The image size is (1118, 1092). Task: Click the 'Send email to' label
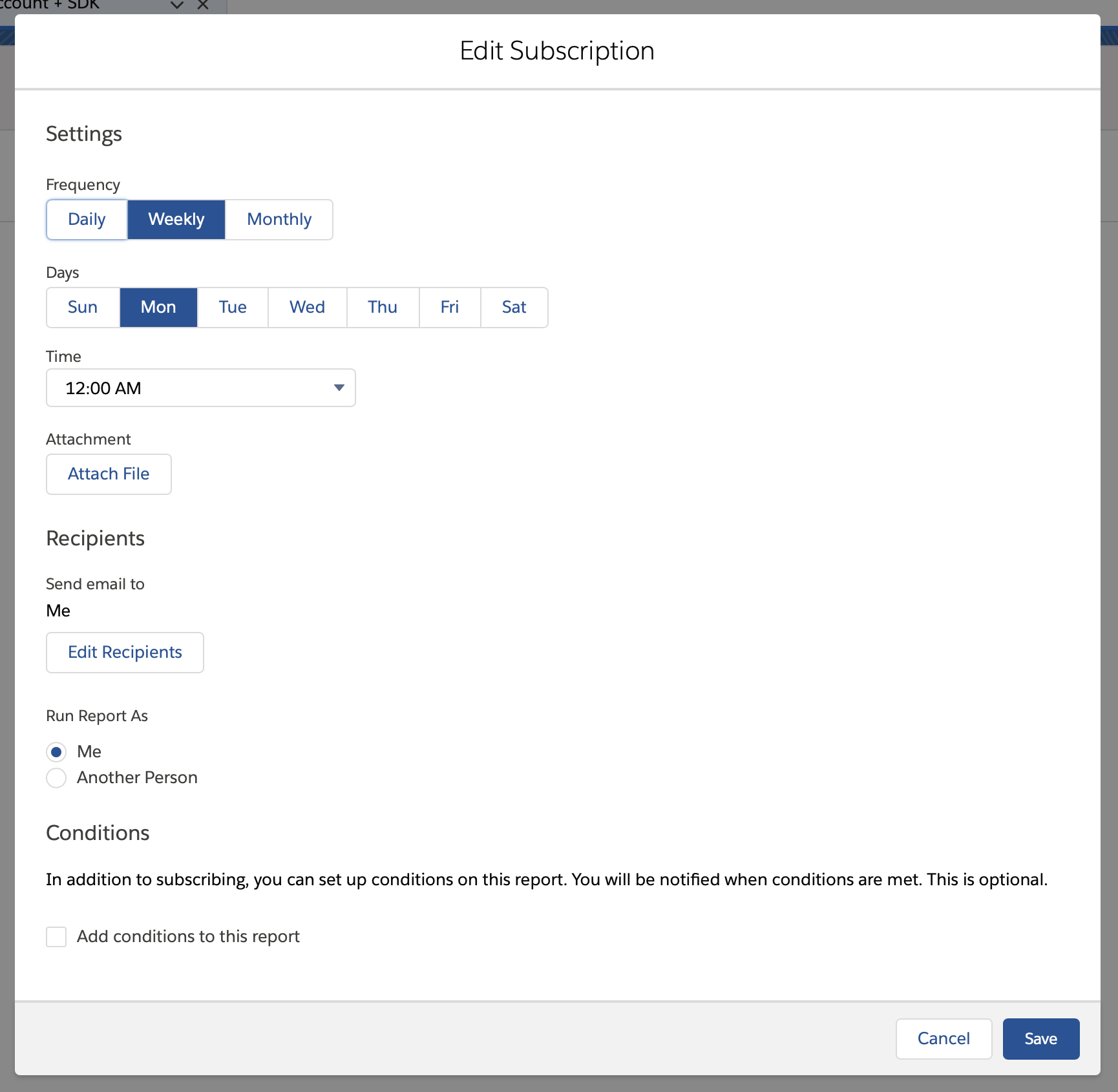click(x=95, y=584)
